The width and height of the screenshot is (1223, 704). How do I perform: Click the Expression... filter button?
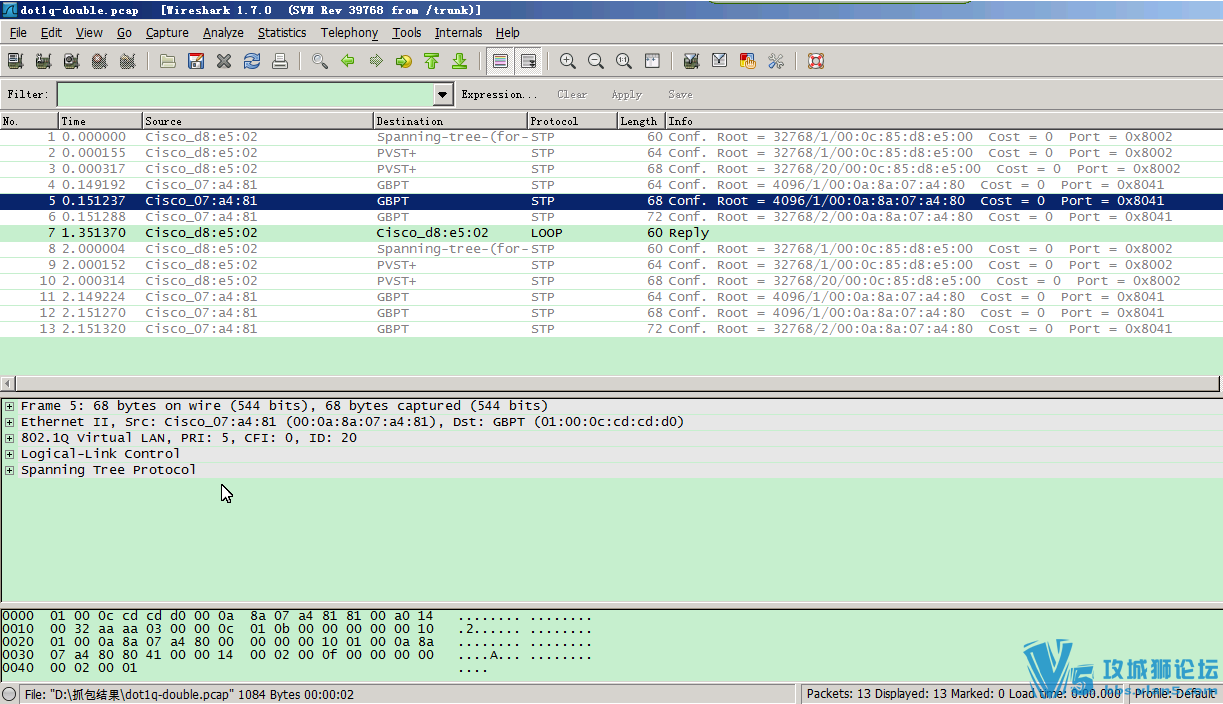tap(499, 94)
